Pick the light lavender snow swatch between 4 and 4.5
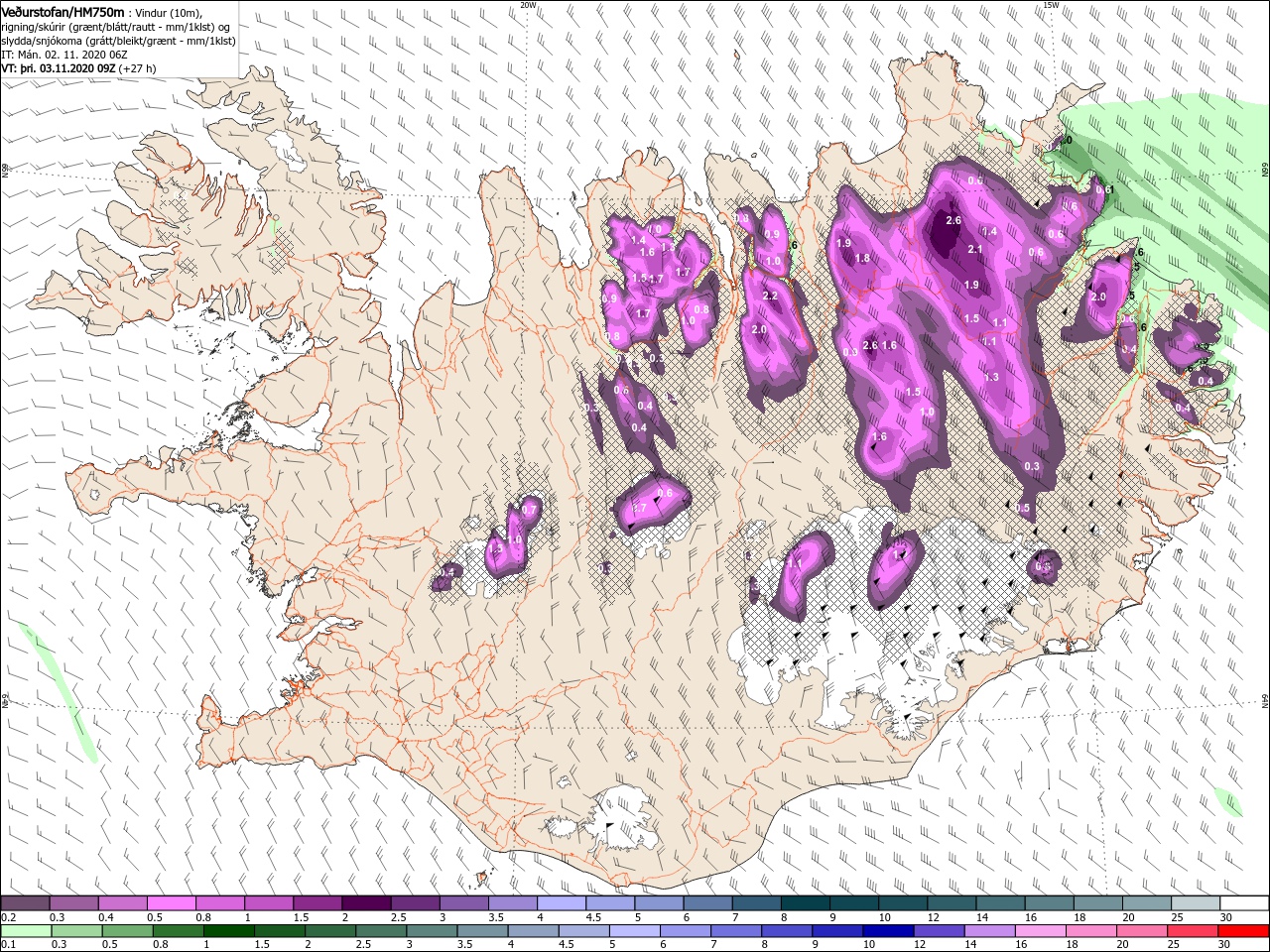Viewport: 1270px width, 952px height. [x=561, y=903]
